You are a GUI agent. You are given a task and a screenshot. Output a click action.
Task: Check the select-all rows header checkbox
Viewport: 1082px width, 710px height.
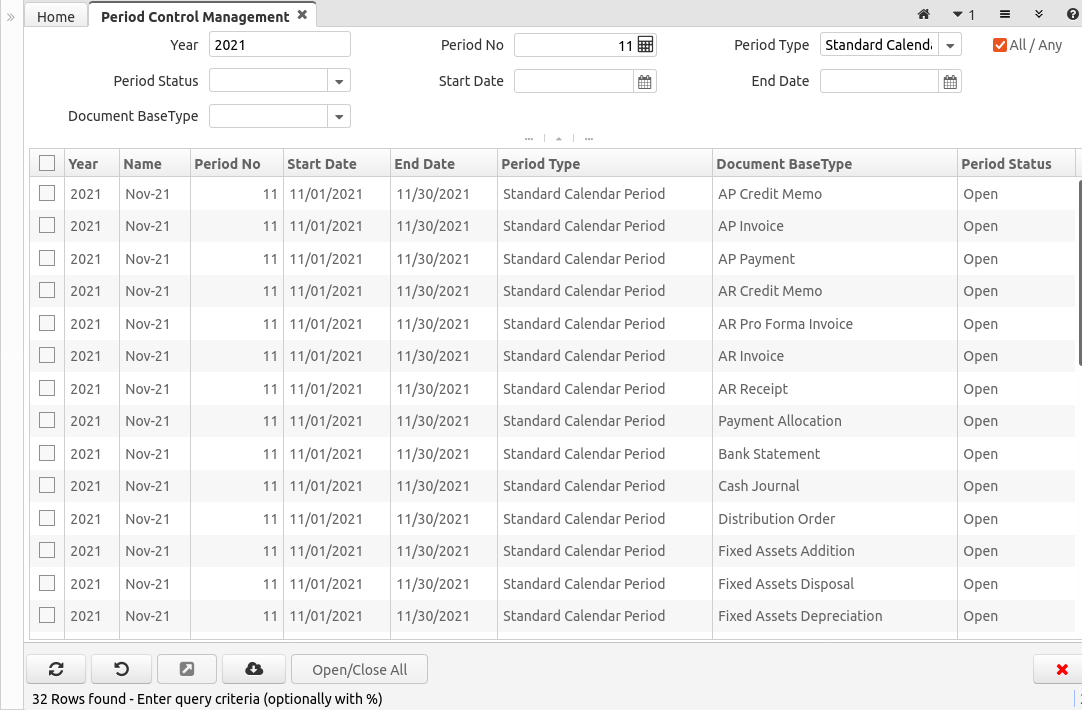click(47, 163)
